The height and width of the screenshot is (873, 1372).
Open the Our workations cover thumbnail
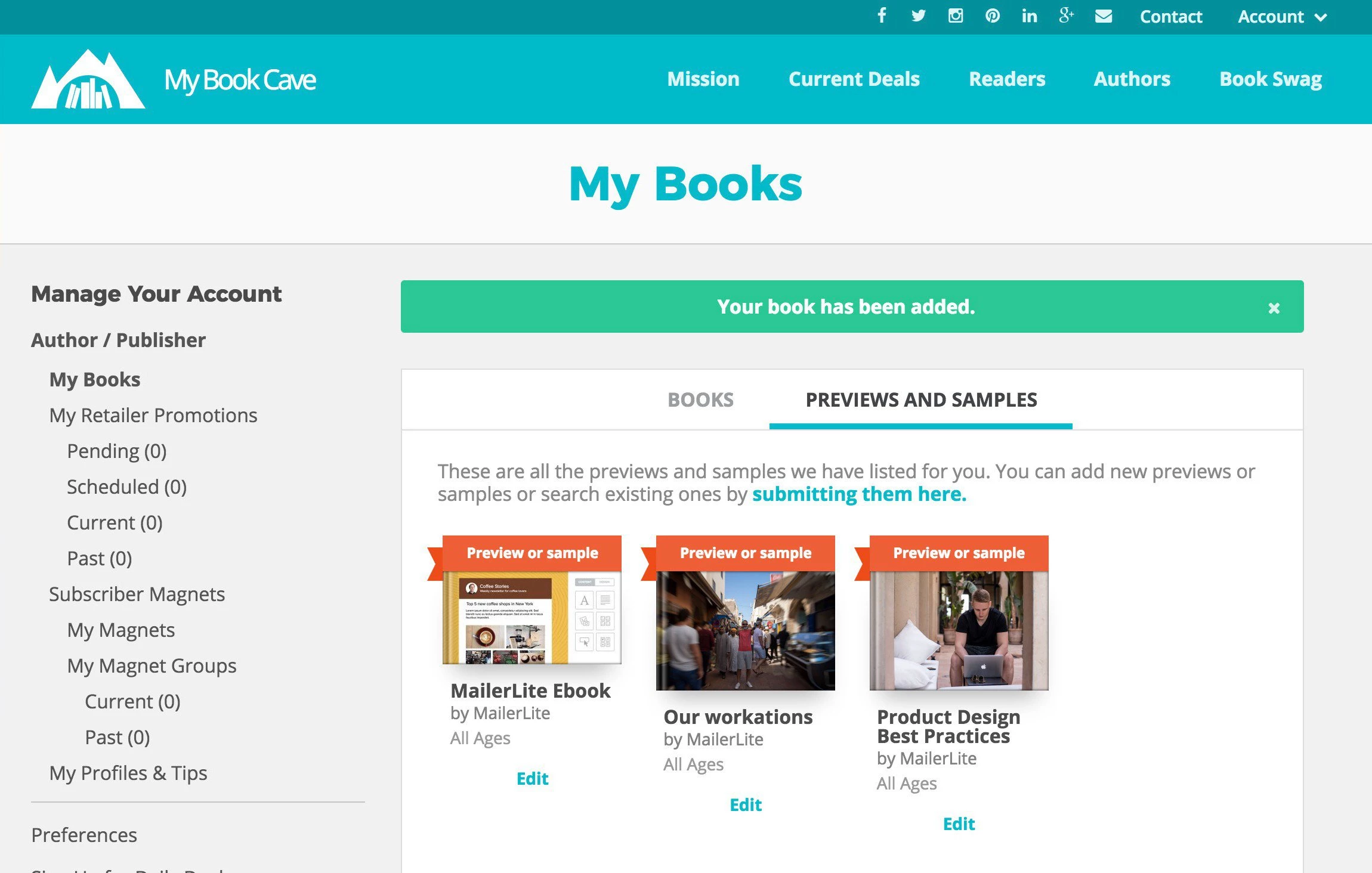(746, 630)
